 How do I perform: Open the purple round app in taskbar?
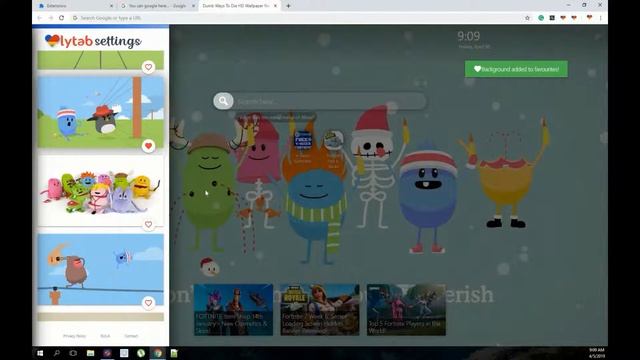pos(107,353)
